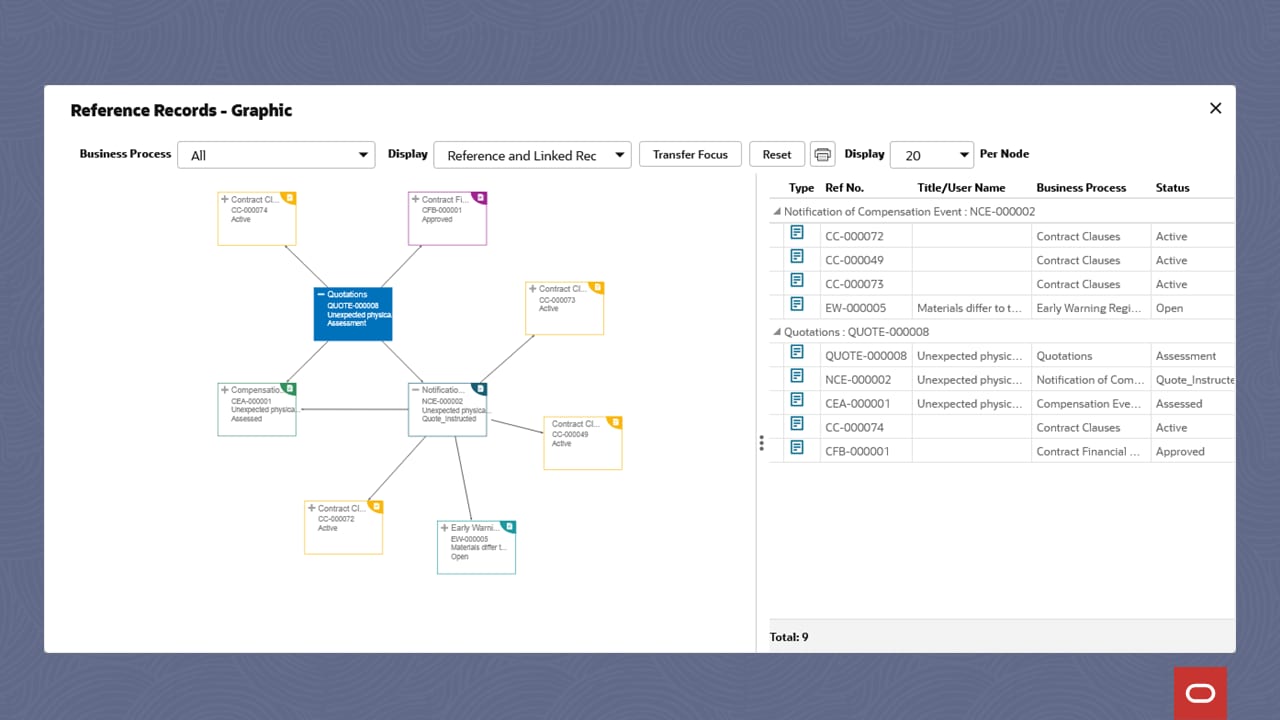Screen dimensions: 1280x720
Task: Open the Display per-node count dropdown showing 20
Action: (931, 154)
